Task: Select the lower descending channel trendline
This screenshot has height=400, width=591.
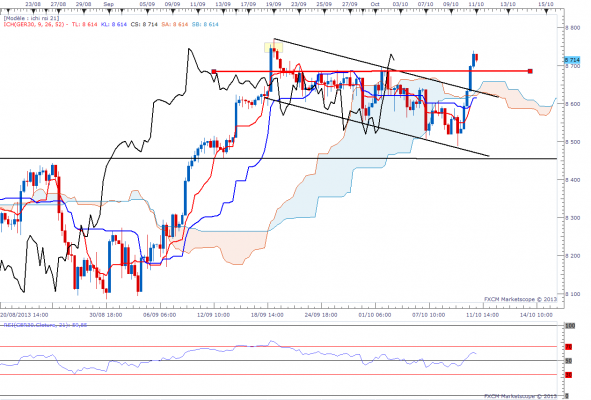Action: pyautogui.click(x=377, y=127)
